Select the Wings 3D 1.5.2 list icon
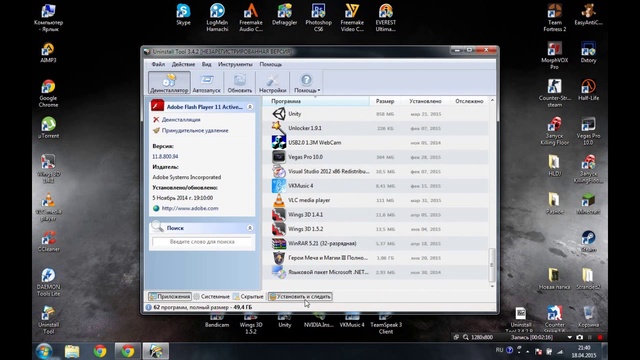The height and width of the screenshot is (360, 640). click(279, 229)
